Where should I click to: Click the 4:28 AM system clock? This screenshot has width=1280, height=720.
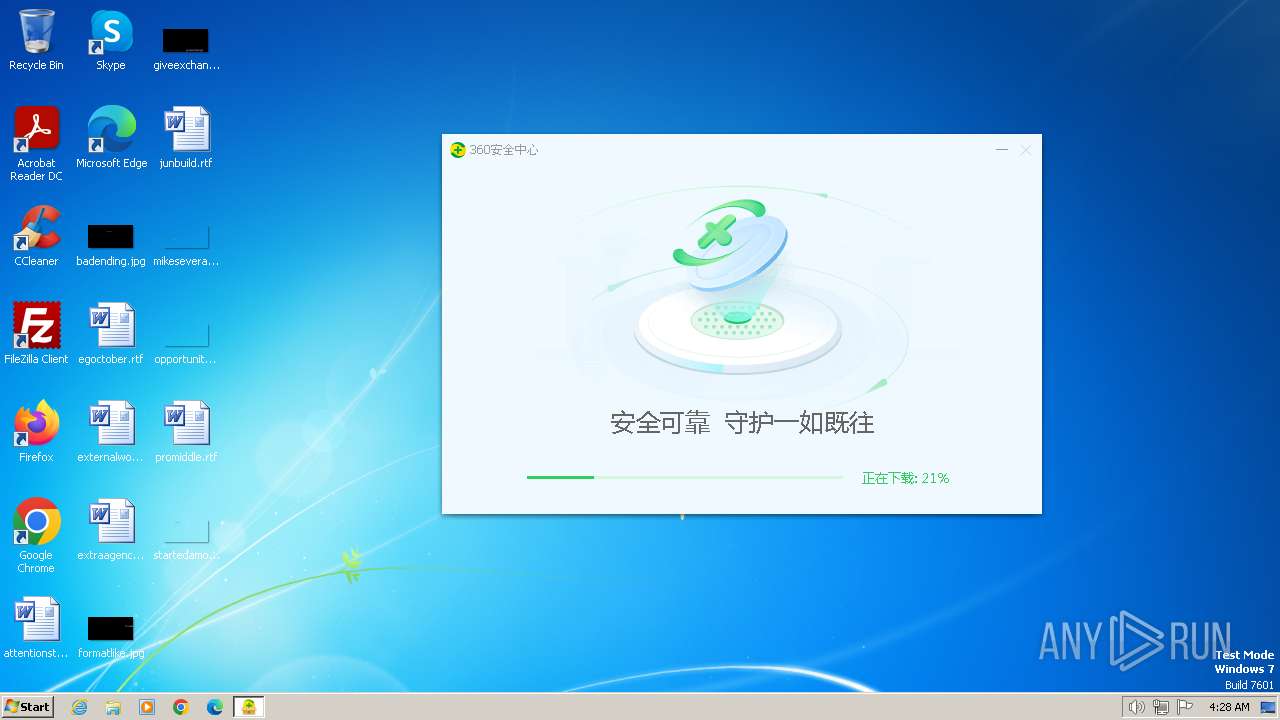coord(1229,707)
